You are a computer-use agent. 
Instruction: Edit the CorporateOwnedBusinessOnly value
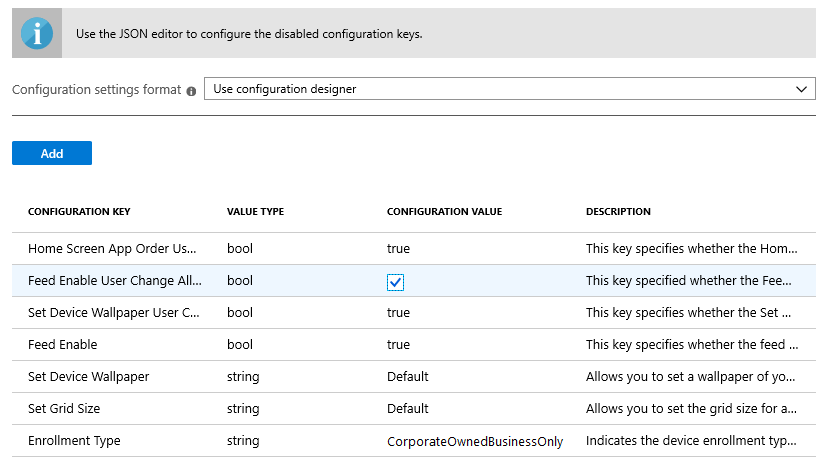tap(475, 441)
